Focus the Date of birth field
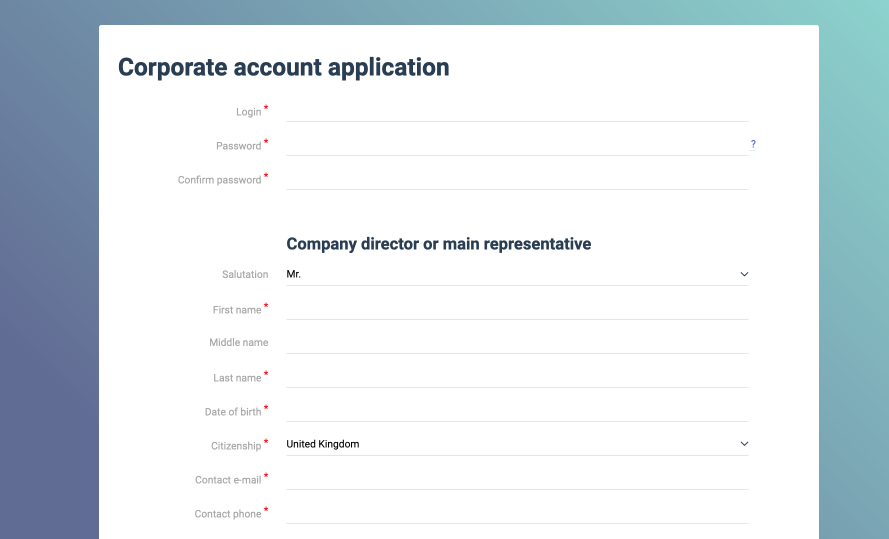The image size is (889, 539). pos(517,410)
